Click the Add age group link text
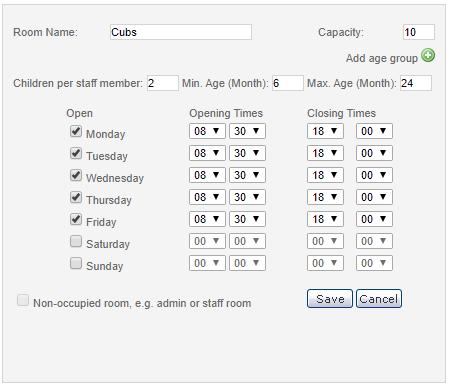The width and height of the screenshot is (450, 386). coord(382,58)
